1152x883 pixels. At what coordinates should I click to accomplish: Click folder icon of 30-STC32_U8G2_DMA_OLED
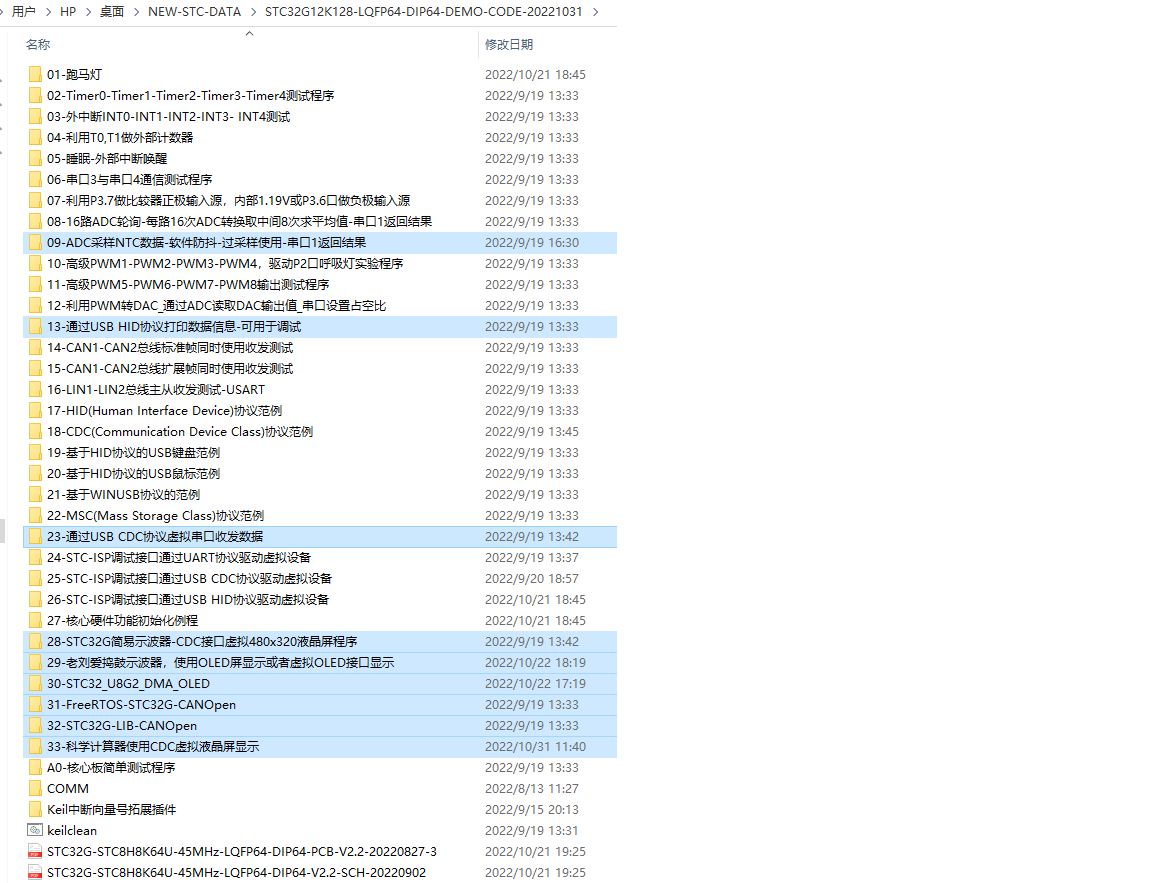(35, 683)
